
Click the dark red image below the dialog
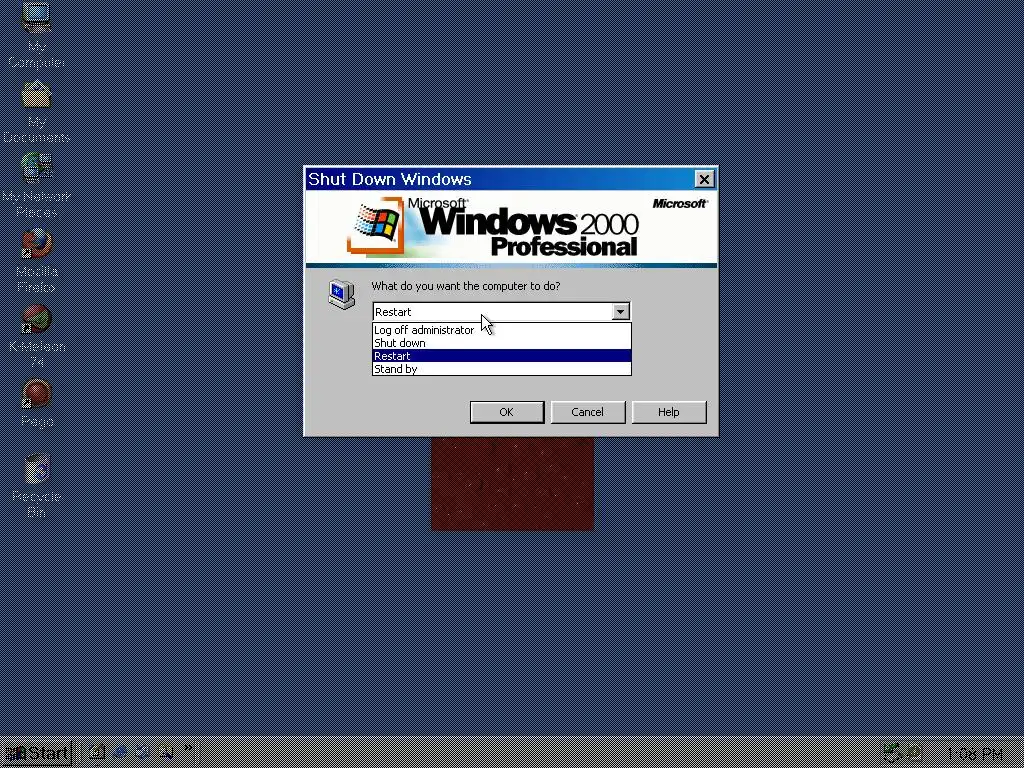[512, 484]
